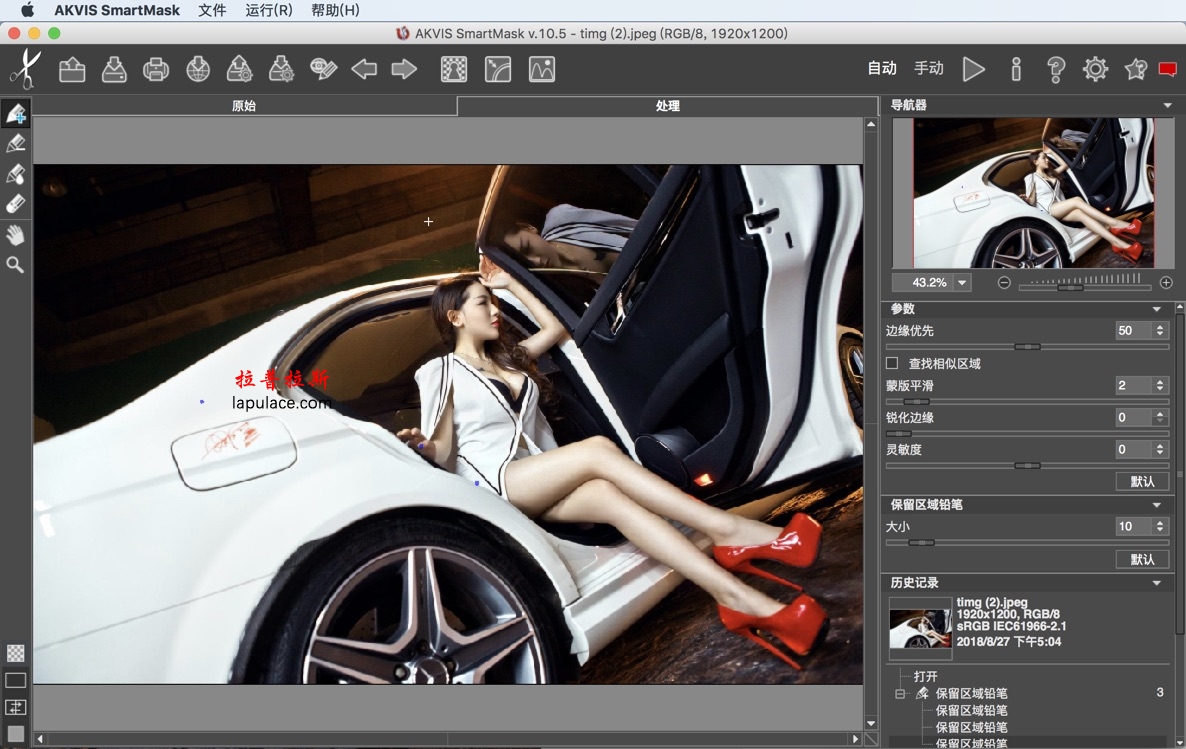The image size is (1186, 749).
Task: Collapse the 保留区域铅笔 history group
Action: pyautogui.click(x=901, y=693)
